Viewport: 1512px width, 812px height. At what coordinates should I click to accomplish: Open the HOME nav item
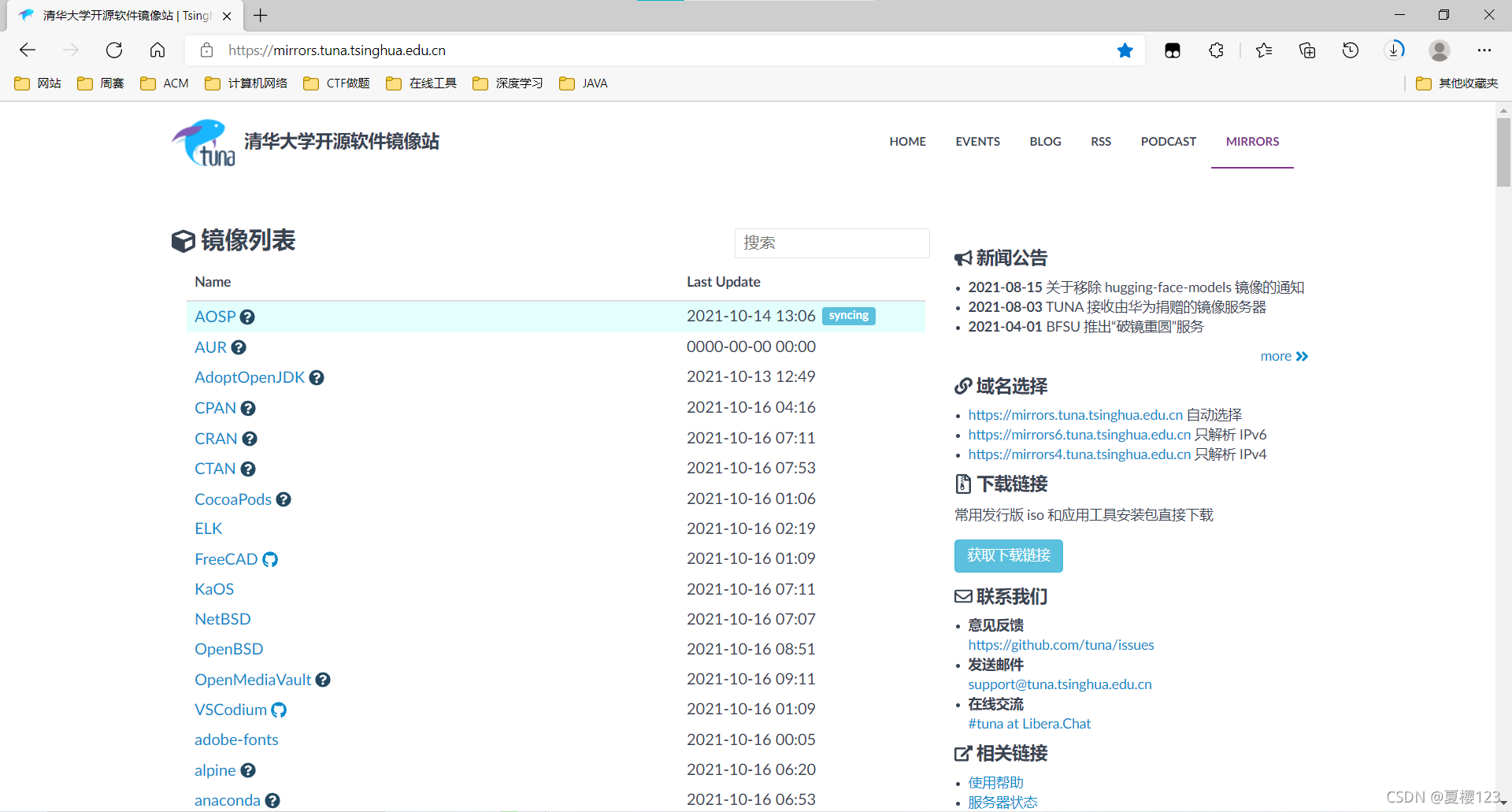click(x=907, y=142)
